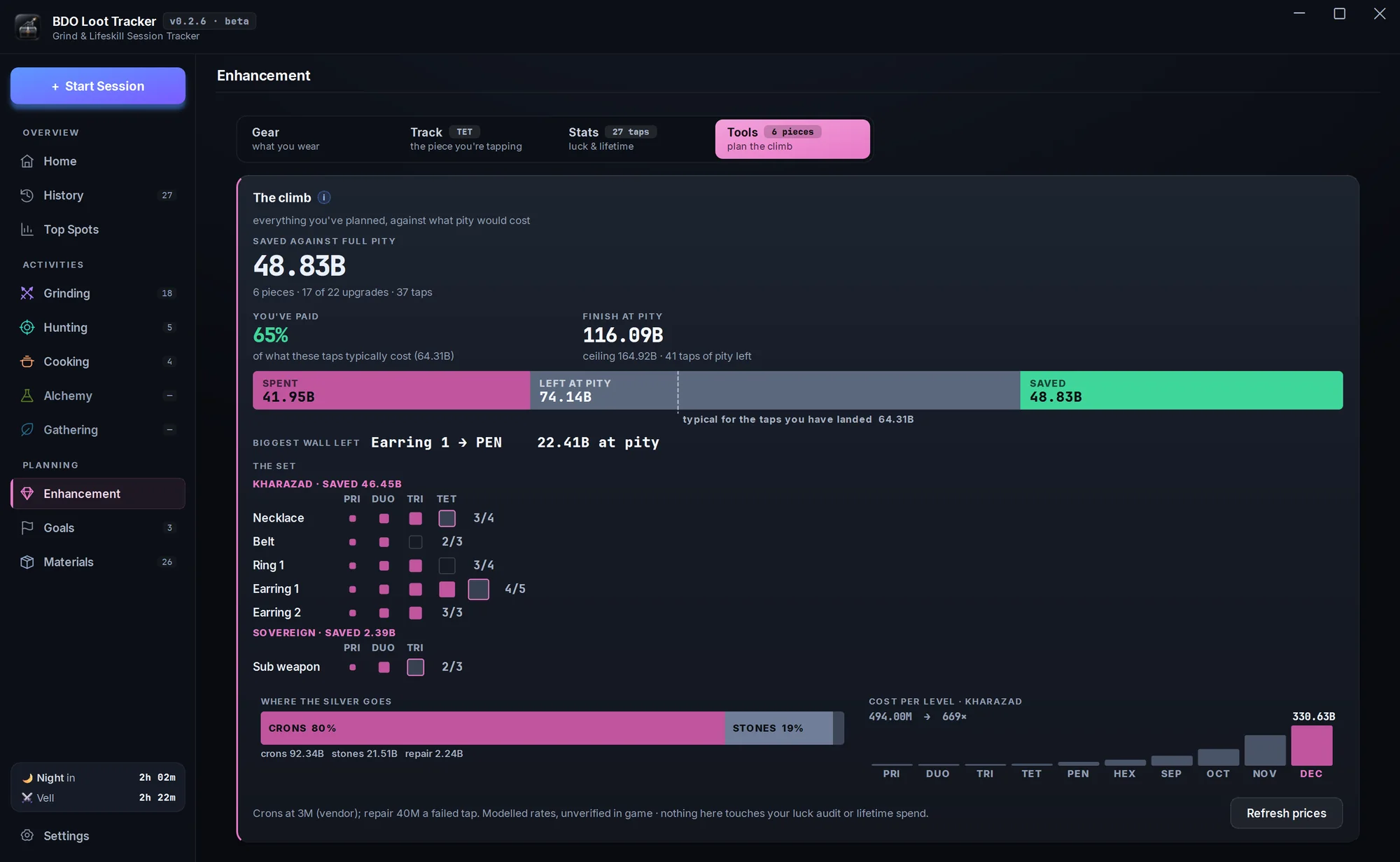Select the Tools tab
The height and width of the screenshot is (862, 1400).
(792, 139)
